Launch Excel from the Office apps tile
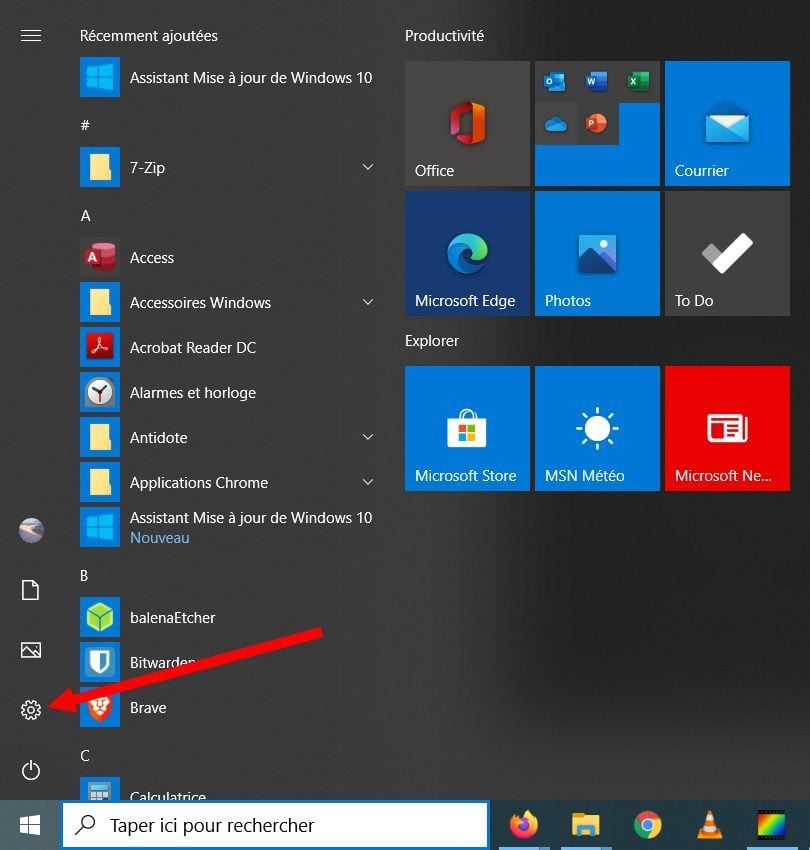This screenshot has width=810, height=850. [639, 82]
